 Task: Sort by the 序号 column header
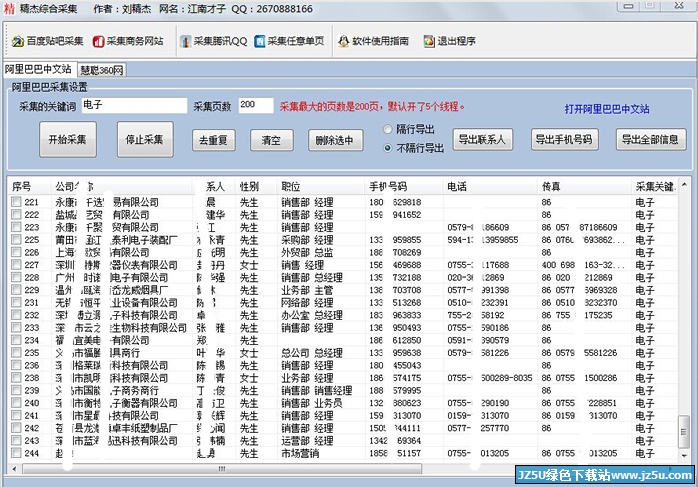pos(29,187)
